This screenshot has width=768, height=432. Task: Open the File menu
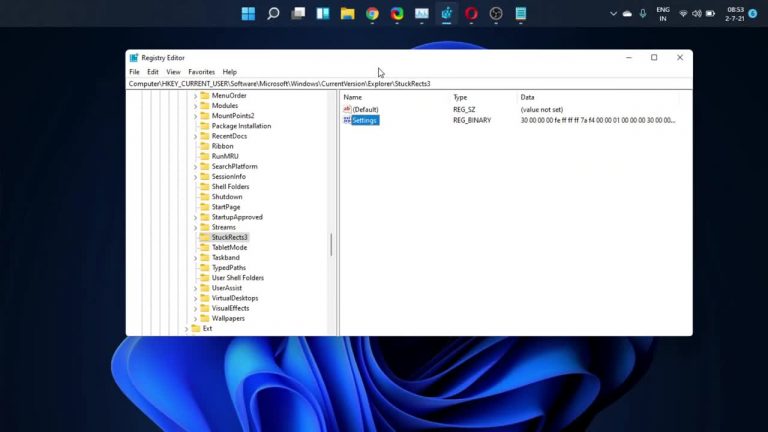(x=134, y=72)
